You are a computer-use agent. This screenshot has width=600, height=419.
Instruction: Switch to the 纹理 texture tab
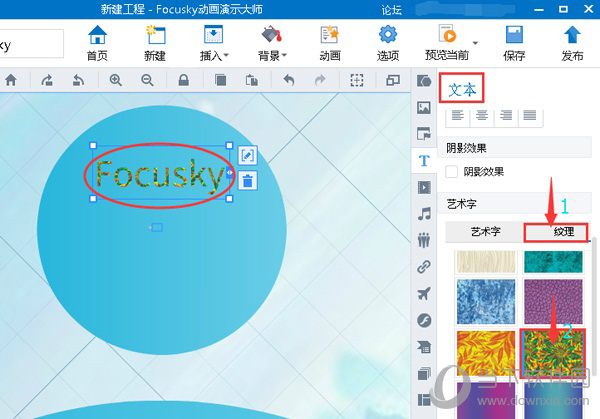click(x=556, y=232)
